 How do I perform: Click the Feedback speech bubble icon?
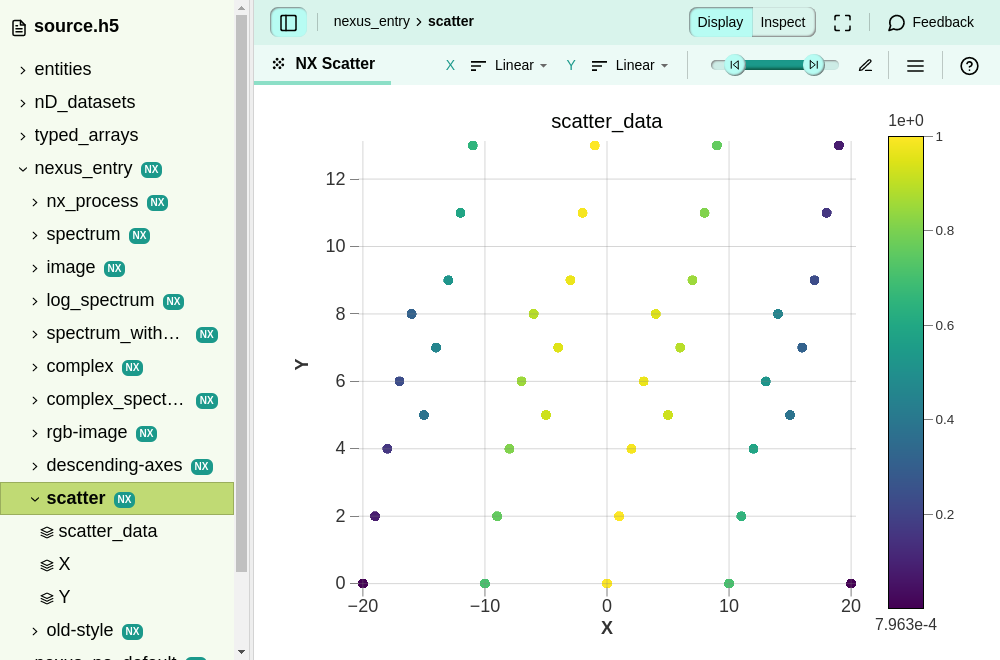(896, 22)
